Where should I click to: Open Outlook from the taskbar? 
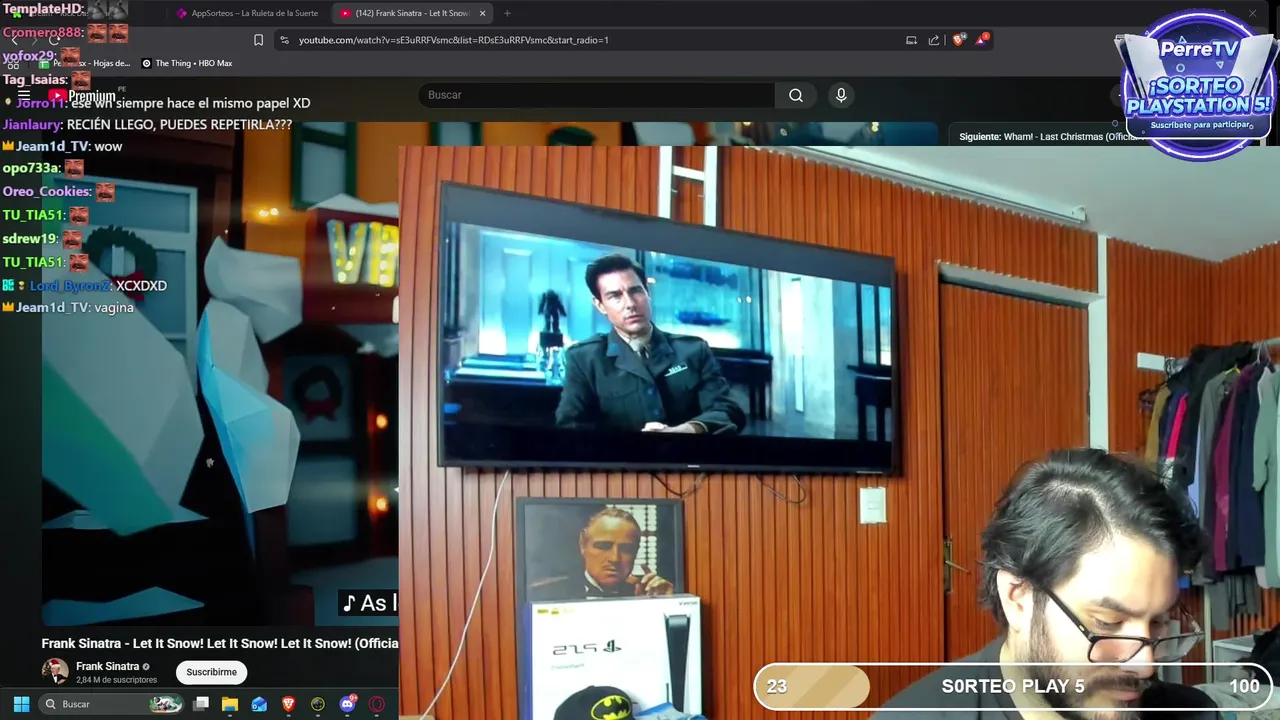259,704
